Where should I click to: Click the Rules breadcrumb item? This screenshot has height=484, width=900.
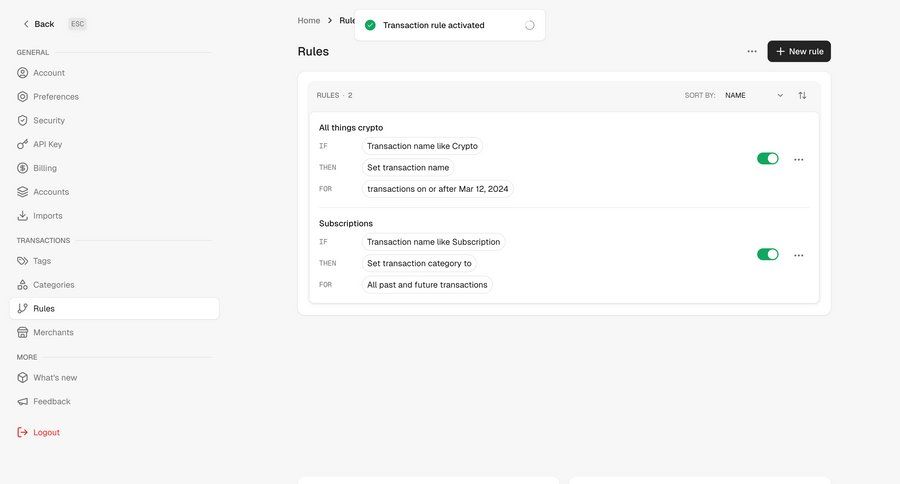(x=347, y=21)
